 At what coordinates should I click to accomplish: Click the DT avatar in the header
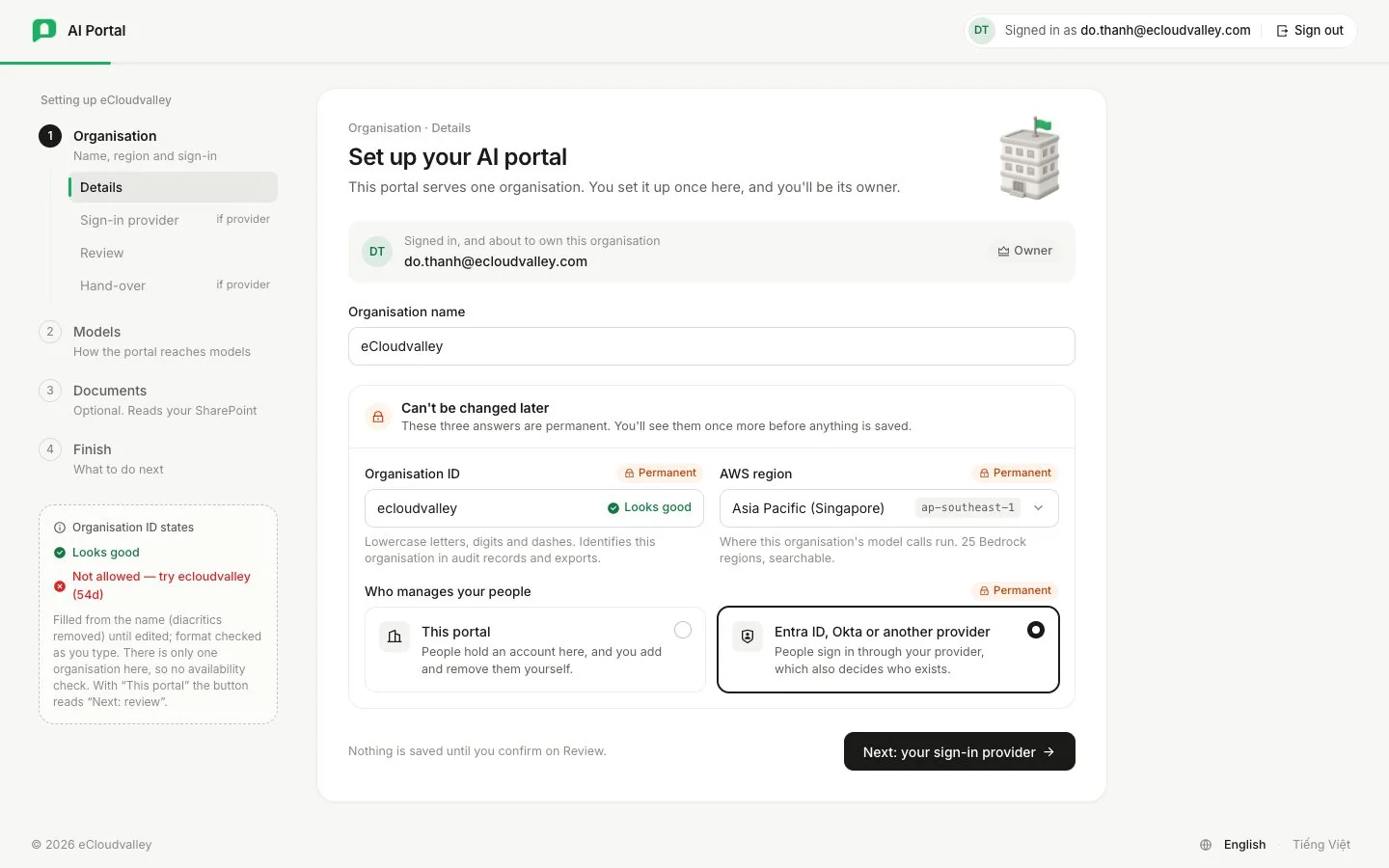981,30
